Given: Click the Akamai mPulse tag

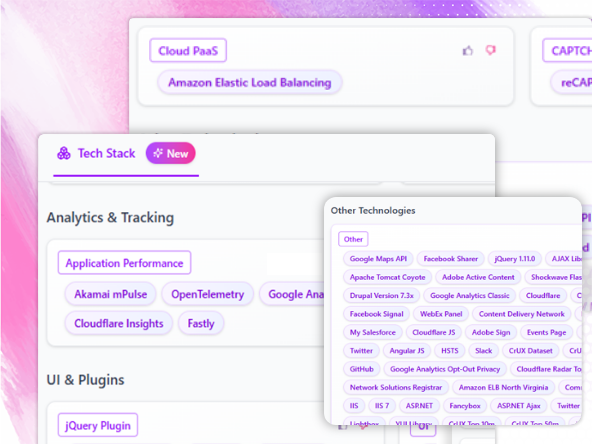Looking at the screenshot, I should pos(110,294).
